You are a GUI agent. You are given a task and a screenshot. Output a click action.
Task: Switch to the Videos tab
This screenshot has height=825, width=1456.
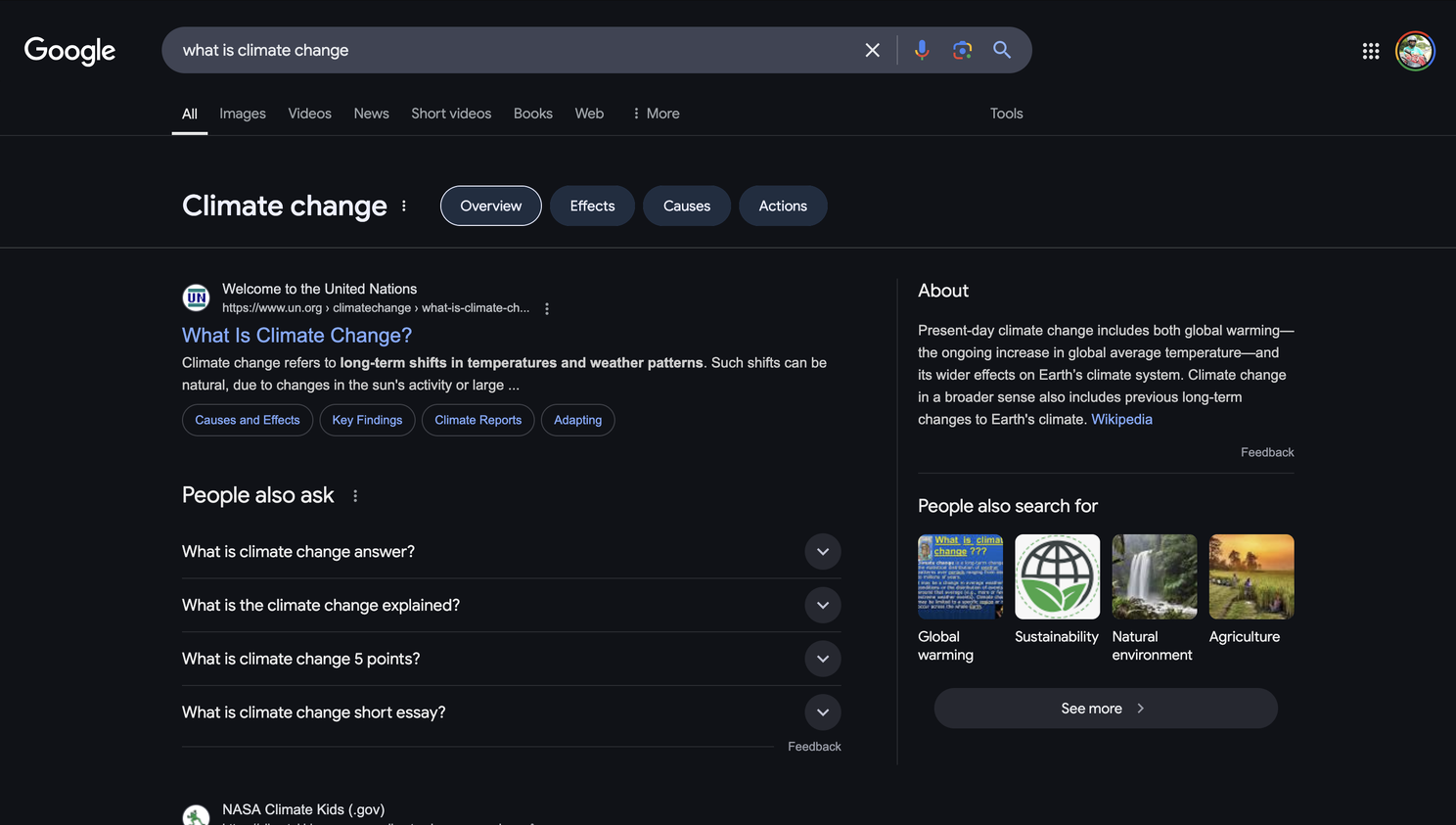tap(310, 114)
